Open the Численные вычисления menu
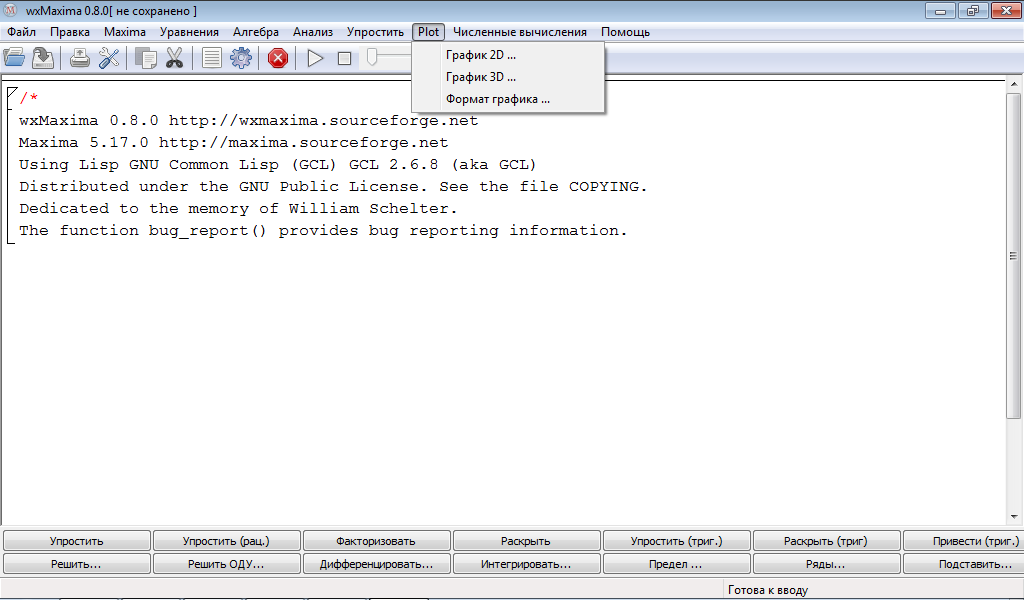This screenshot has height=600, width=1024. [x=520, y=32]
